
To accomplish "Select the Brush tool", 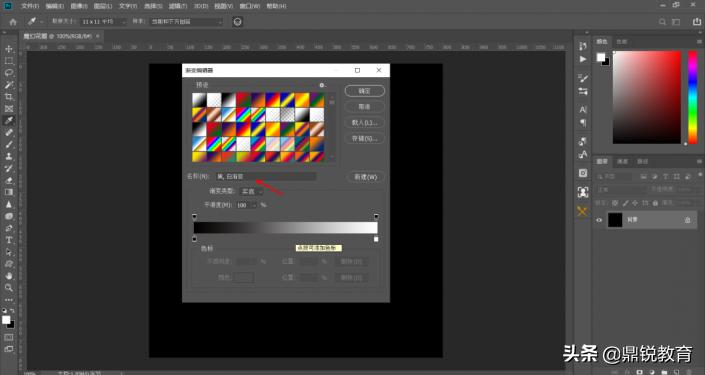I will coord(9,144).
